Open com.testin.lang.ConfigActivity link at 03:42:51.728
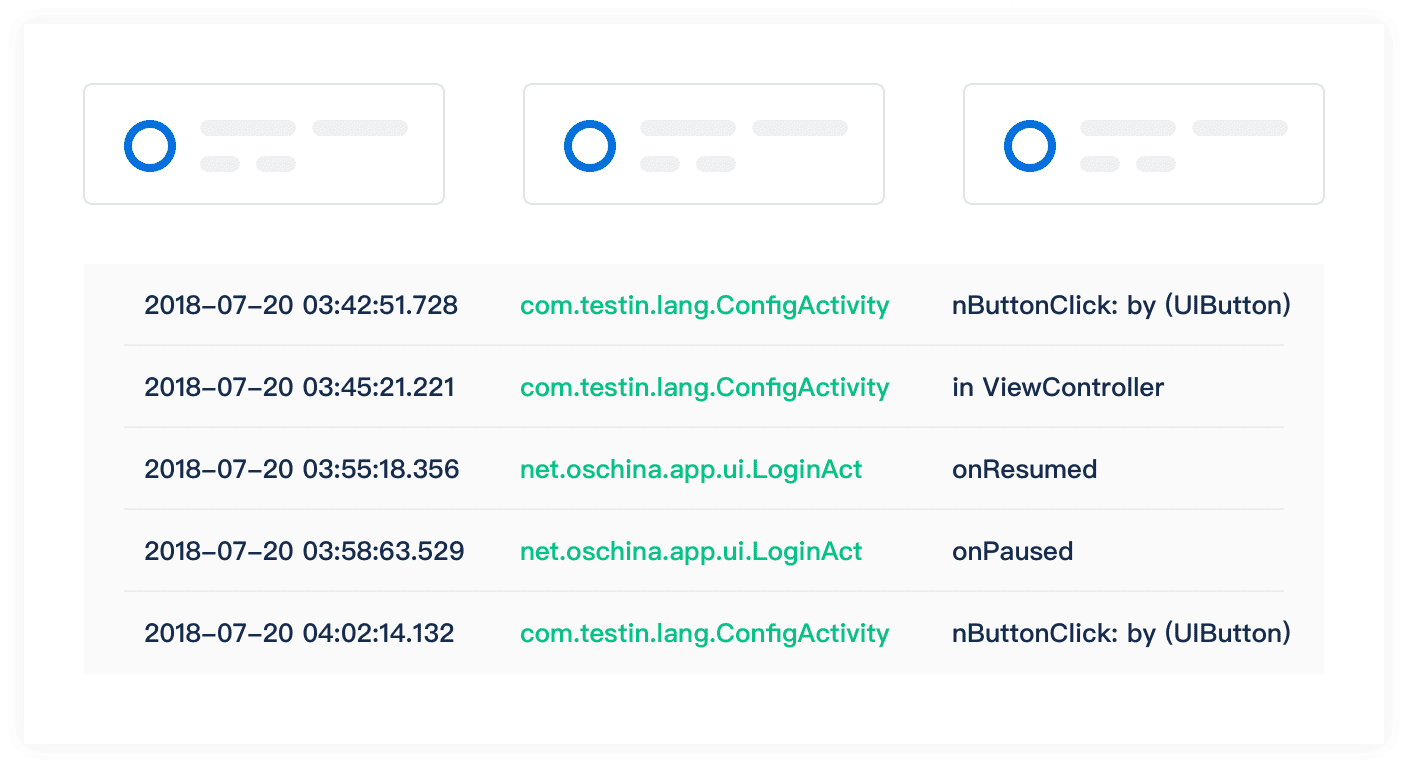The image size is (1408, 768). click(x=704, y=305)
